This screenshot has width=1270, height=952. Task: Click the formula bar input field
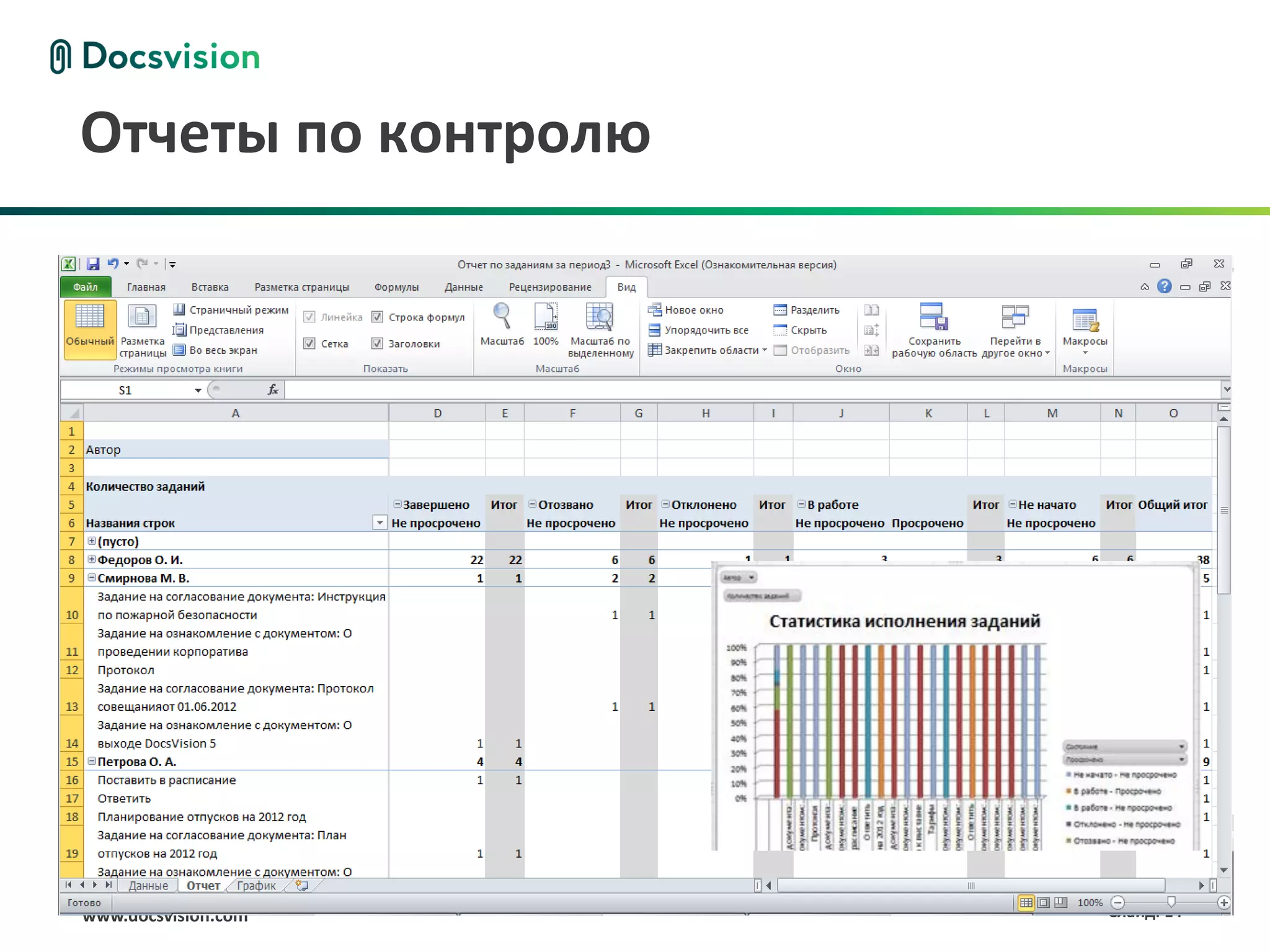(x=753, y=390)
